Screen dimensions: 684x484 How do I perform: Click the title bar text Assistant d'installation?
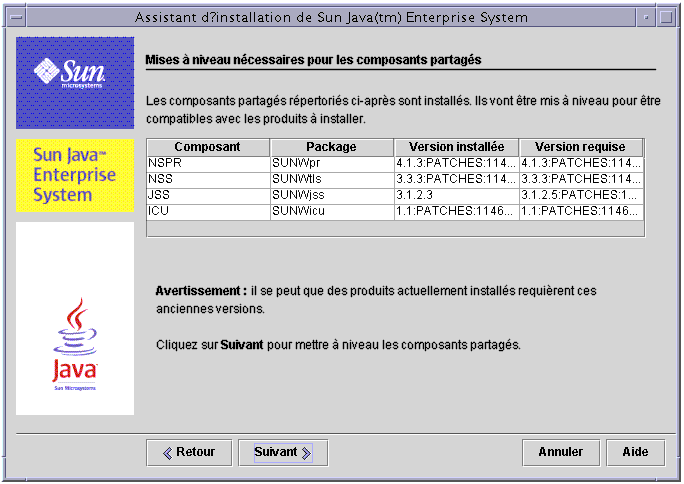331,17
